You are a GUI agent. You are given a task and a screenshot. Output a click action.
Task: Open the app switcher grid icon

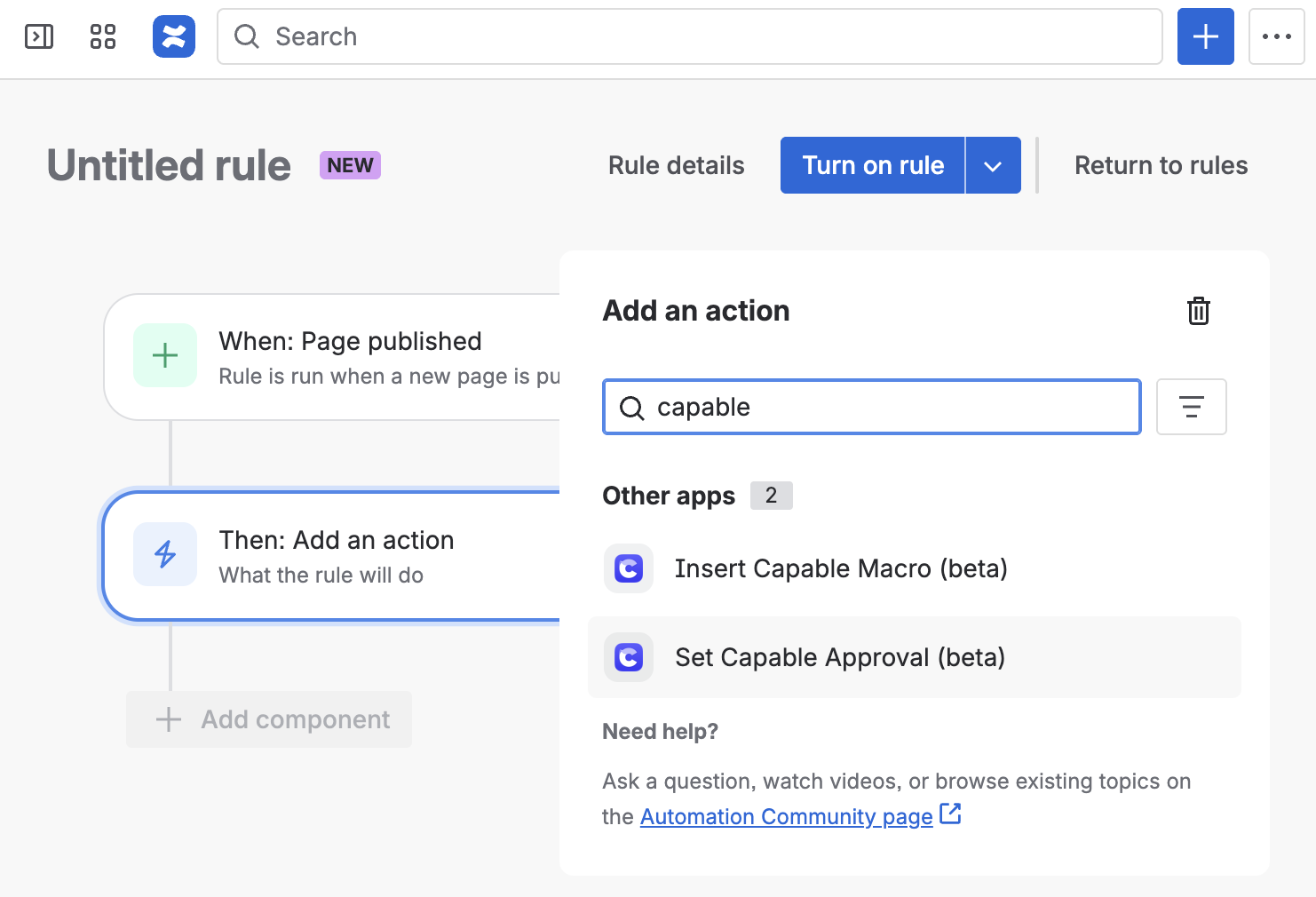click(x=103, y=36)
